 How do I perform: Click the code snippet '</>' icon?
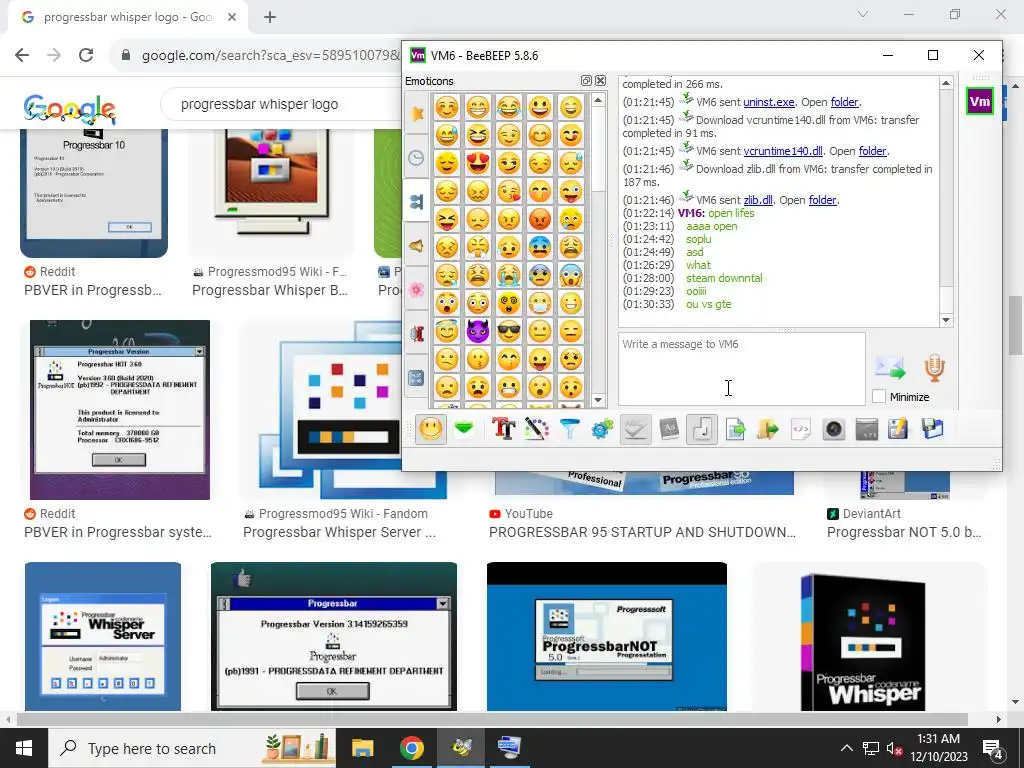click(801, 430)
